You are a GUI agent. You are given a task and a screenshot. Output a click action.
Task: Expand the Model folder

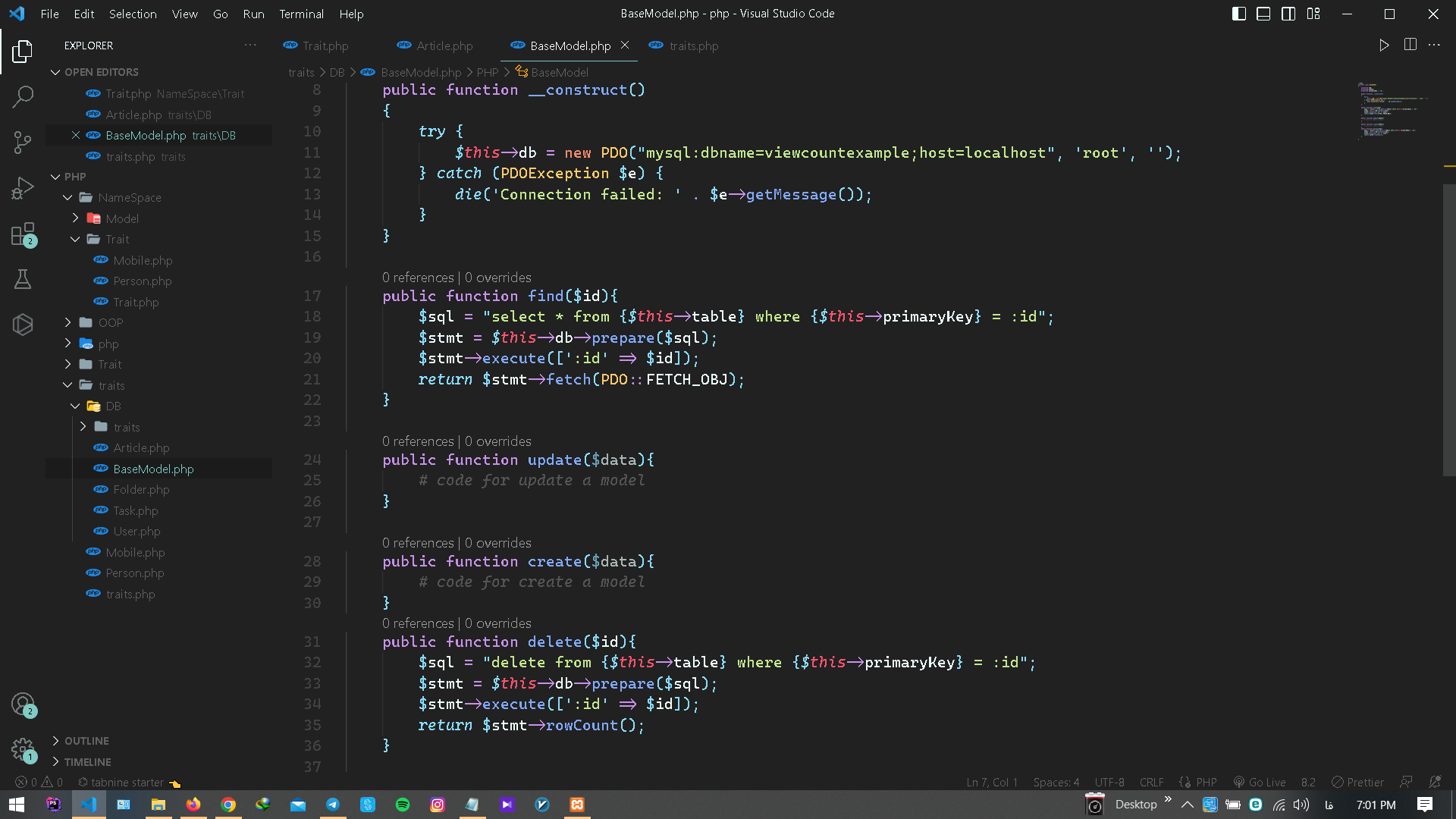tap(121, 218)
